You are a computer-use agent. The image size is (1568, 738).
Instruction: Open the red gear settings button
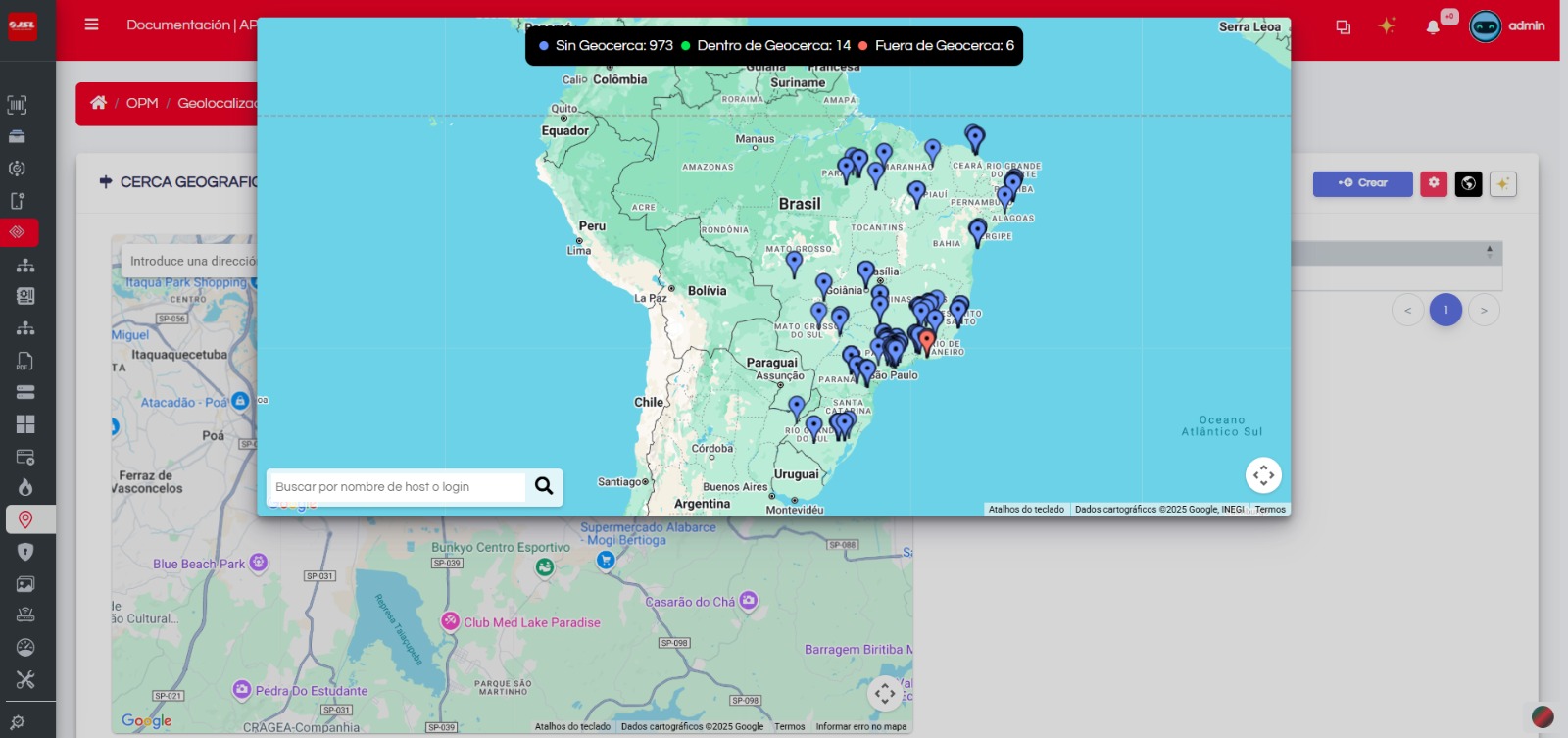[1434, 183]
